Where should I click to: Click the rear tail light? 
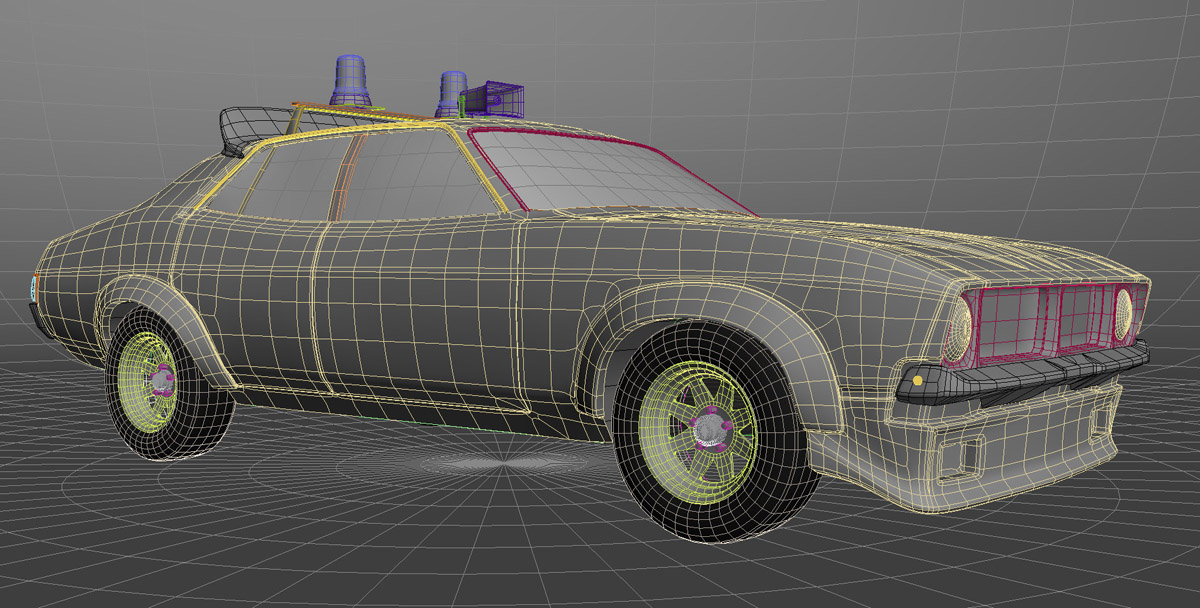point(34,289)
